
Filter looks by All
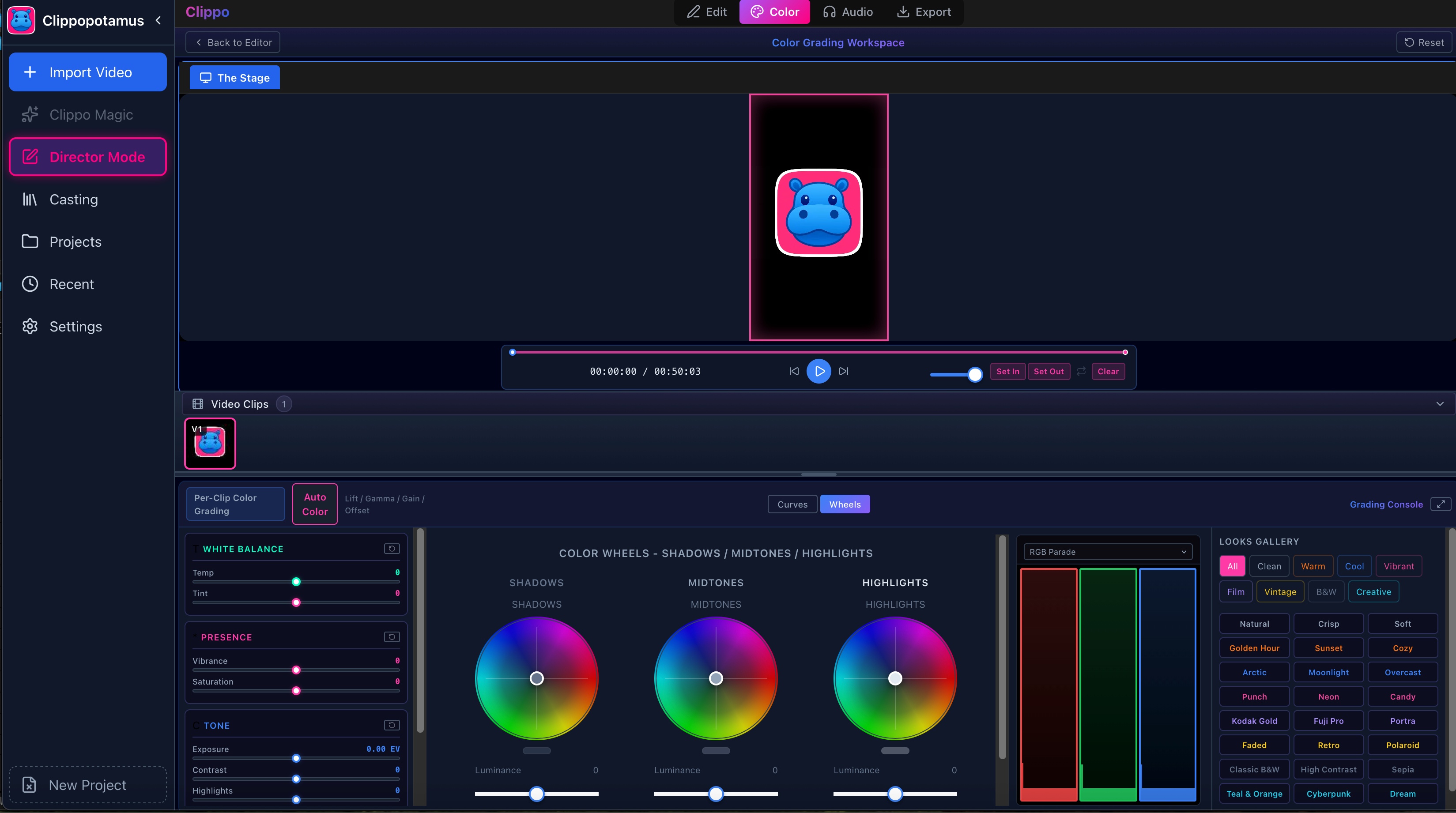pos(1233,566)
